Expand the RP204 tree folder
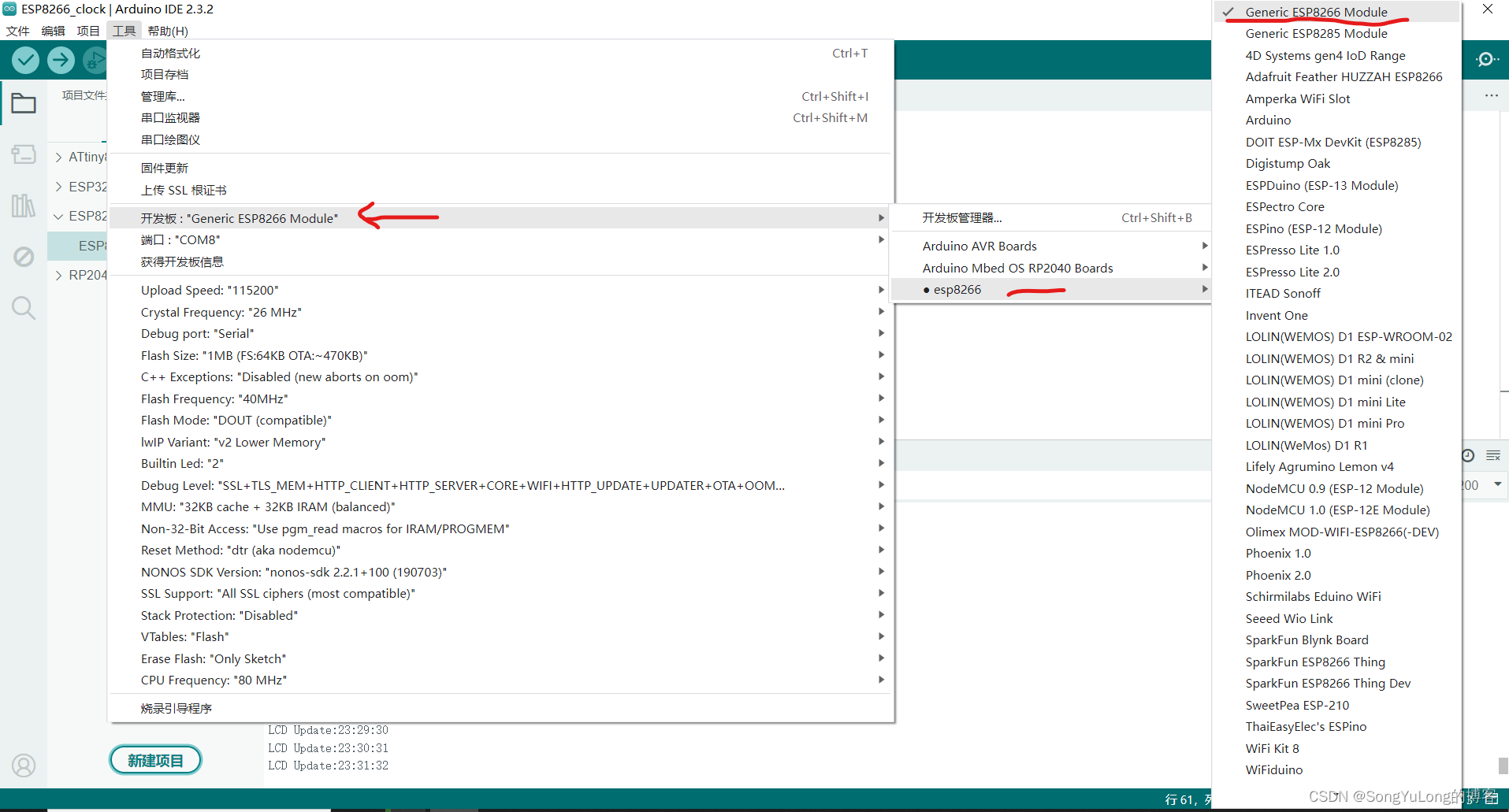The width and height of the screenshot is (1509, 812). [58, 275]
